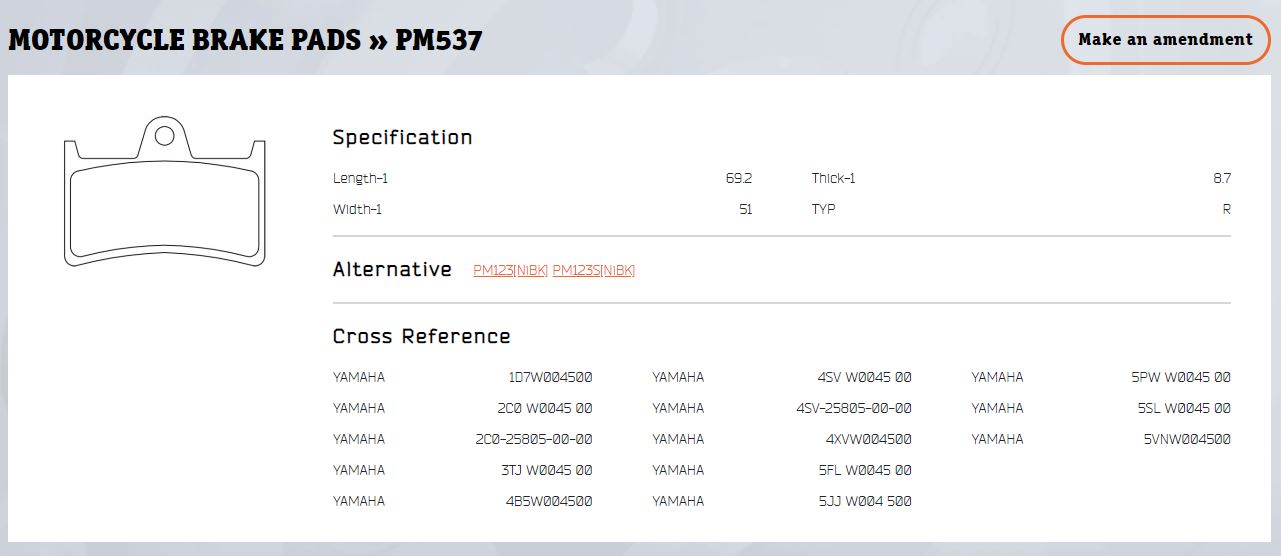Screen dimensions: 1281x556
Task: Click part number 2C0-25805-00-00
Action: coord(534,439)
